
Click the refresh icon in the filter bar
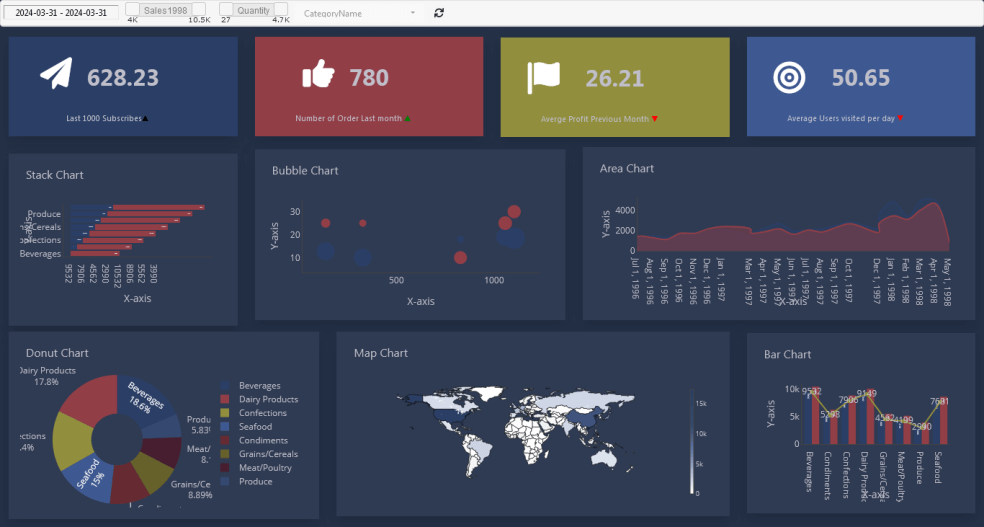click(x=439, y=13)
